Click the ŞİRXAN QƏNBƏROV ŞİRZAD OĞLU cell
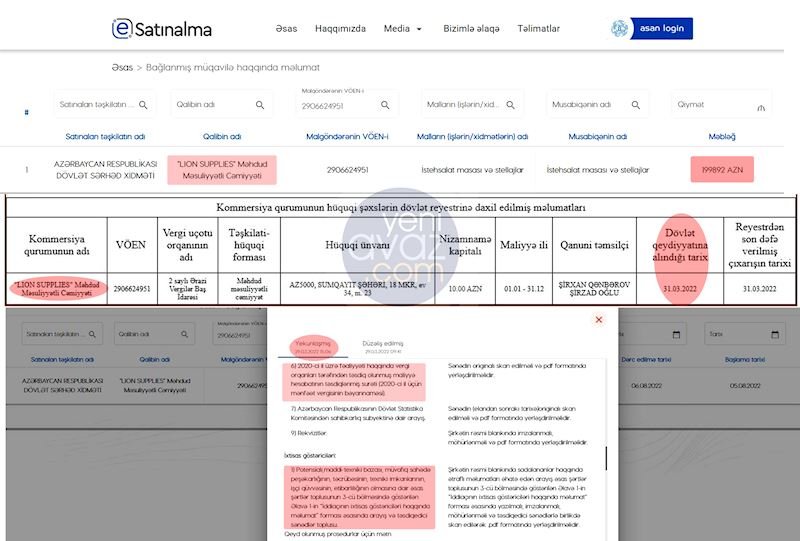 [x=594, y=289]
